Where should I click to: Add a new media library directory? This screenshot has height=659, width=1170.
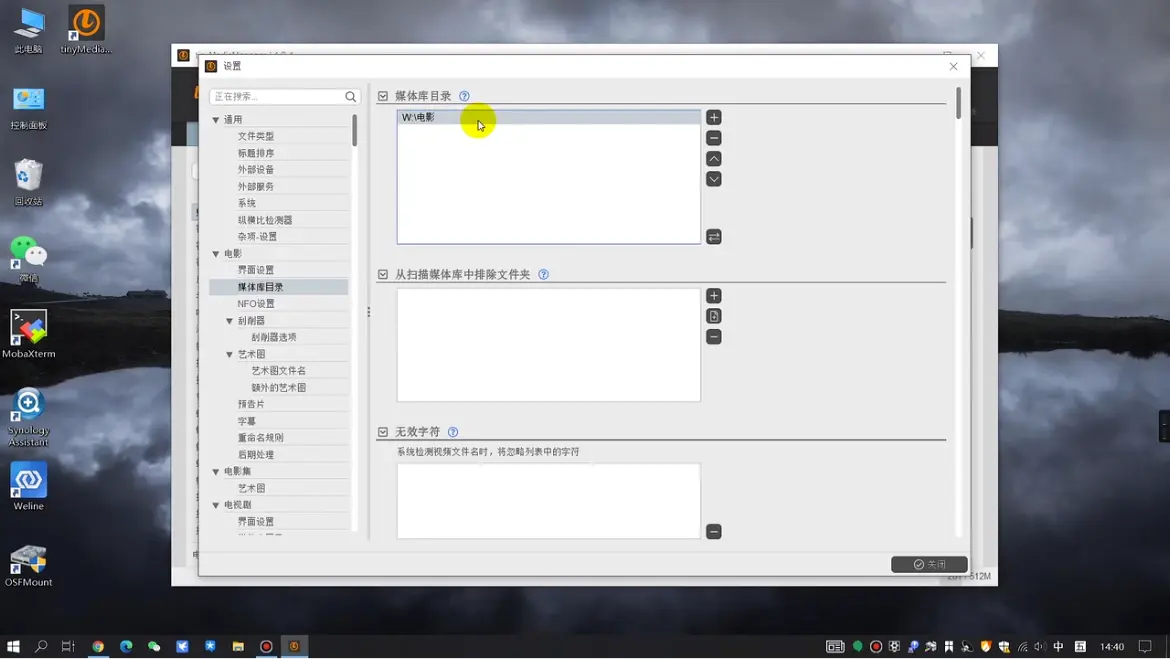coord(714,118)
